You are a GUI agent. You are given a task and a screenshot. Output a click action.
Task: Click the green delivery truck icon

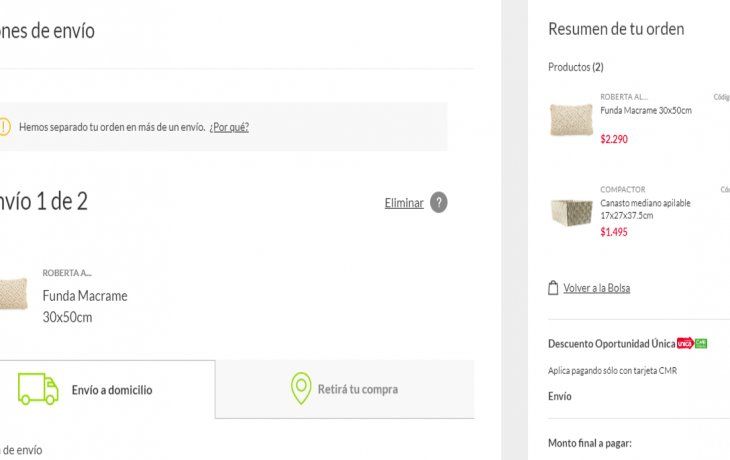click(x=38, y=389)
